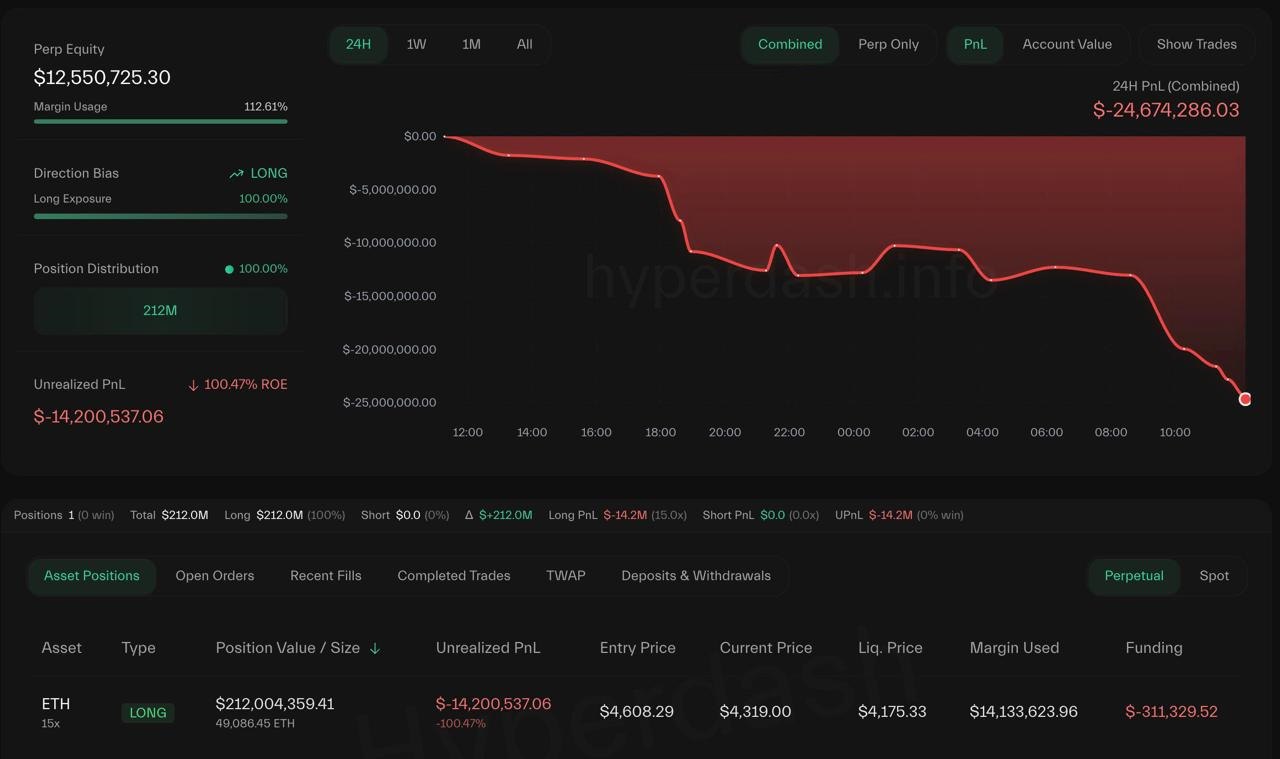Click the LONG trend arrow icon
The width and height of the screenshot is (1280, 759).
236,174
